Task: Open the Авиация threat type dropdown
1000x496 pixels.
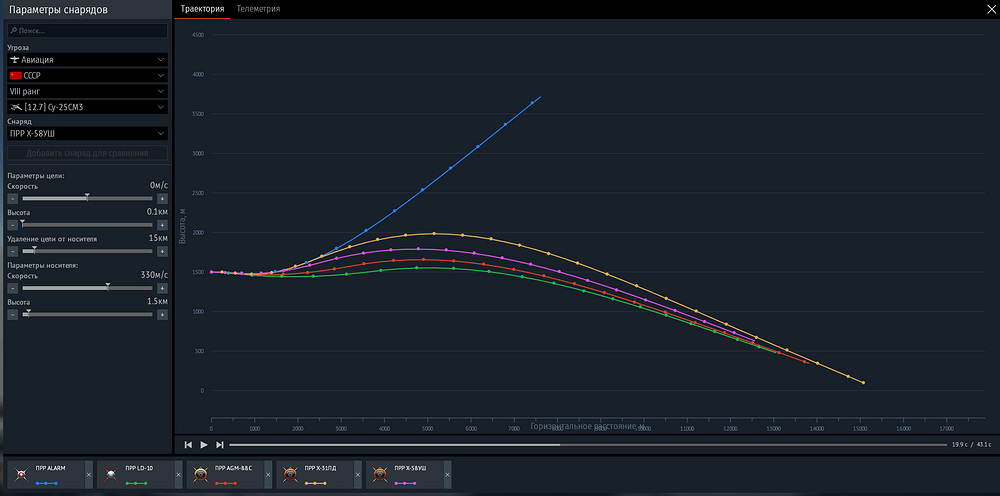Action: 88,60
